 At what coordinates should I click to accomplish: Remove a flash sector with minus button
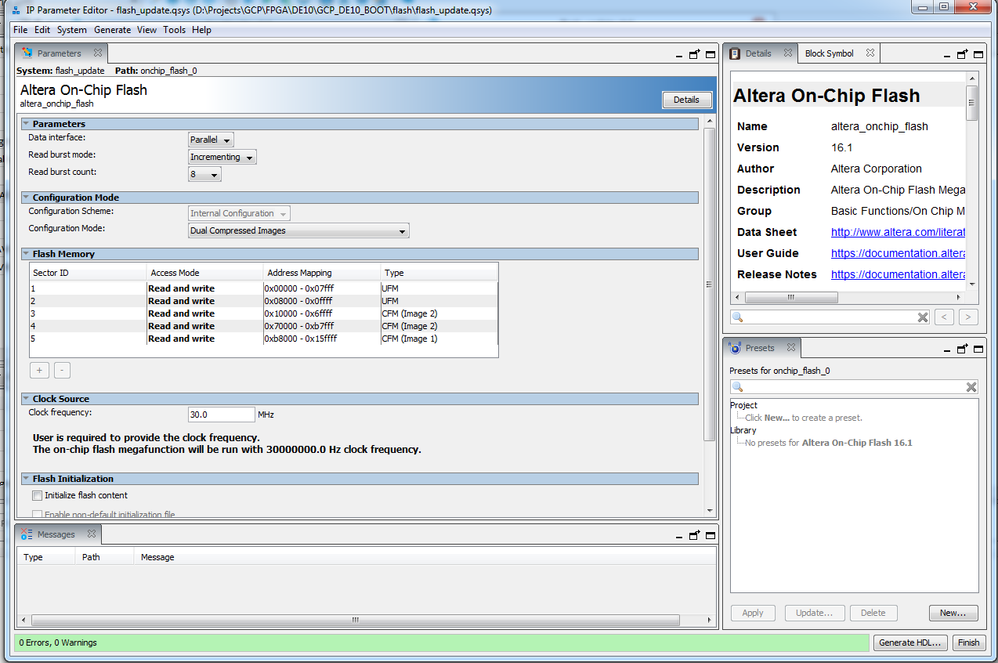coord(62,370)
